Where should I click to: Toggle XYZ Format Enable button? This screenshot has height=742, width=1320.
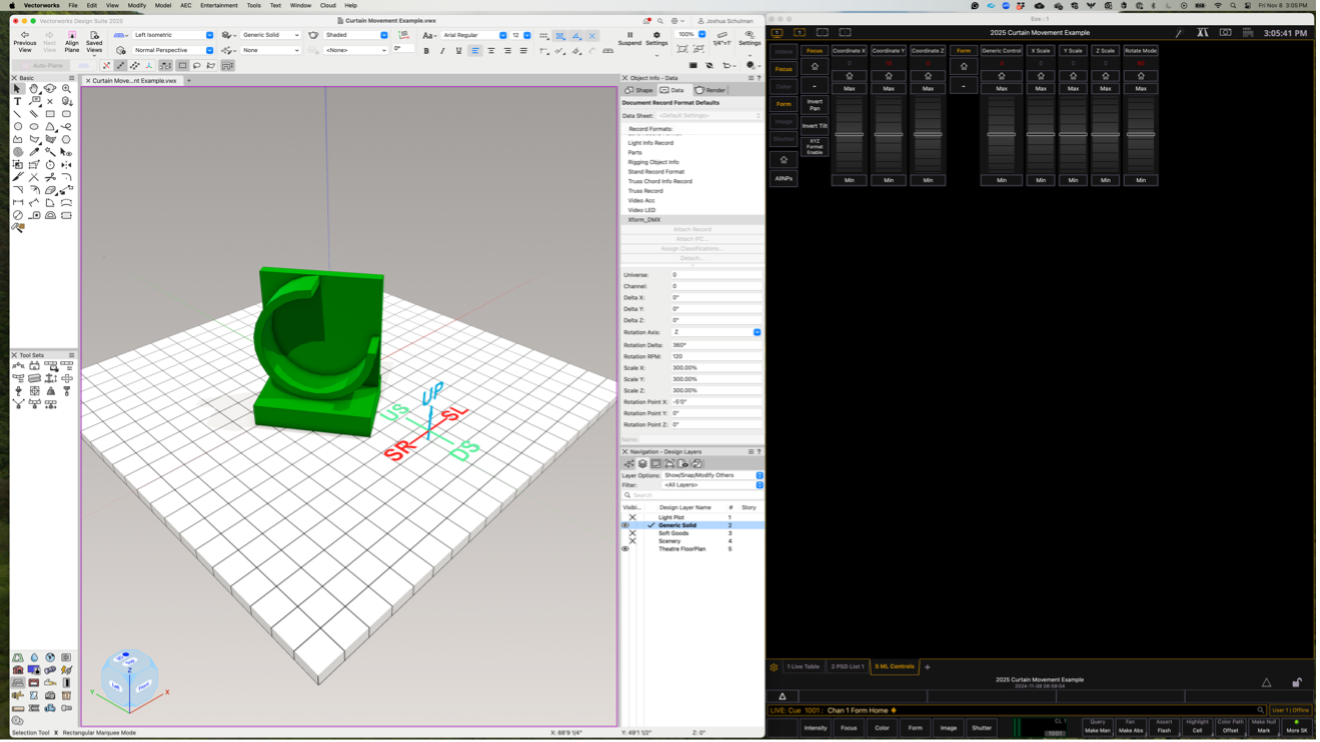(x=814, y=146)
